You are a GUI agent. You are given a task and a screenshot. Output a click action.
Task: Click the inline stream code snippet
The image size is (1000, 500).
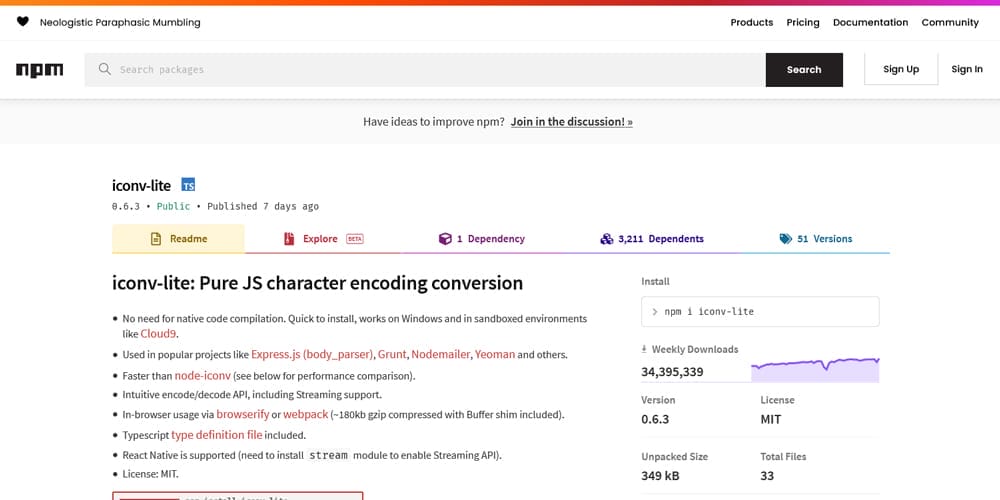pos(328,455)
